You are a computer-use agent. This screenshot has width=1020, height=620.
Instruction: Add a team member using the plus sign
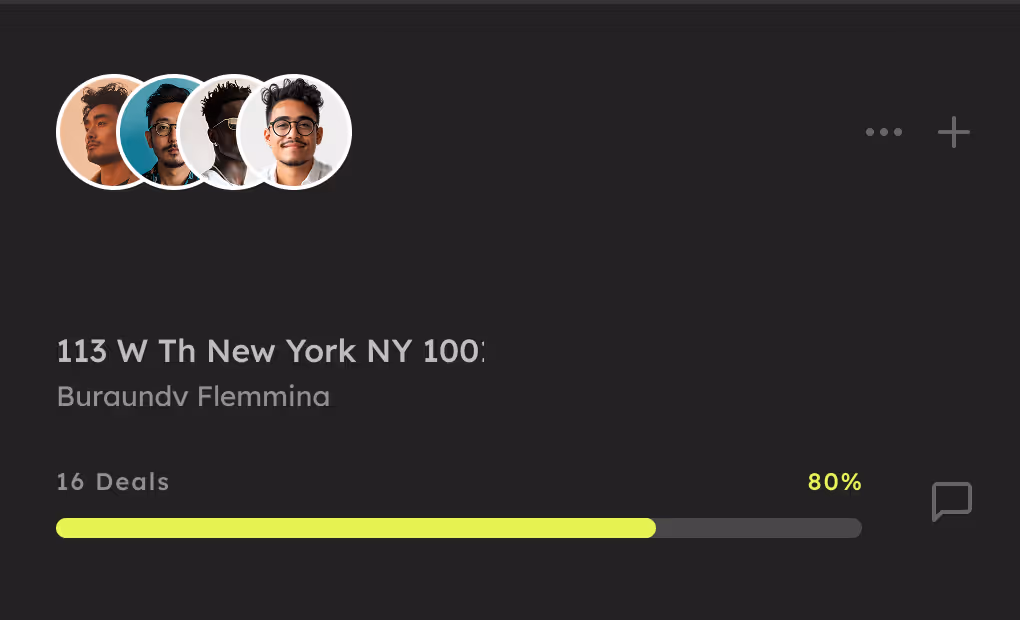pos(953,132)
